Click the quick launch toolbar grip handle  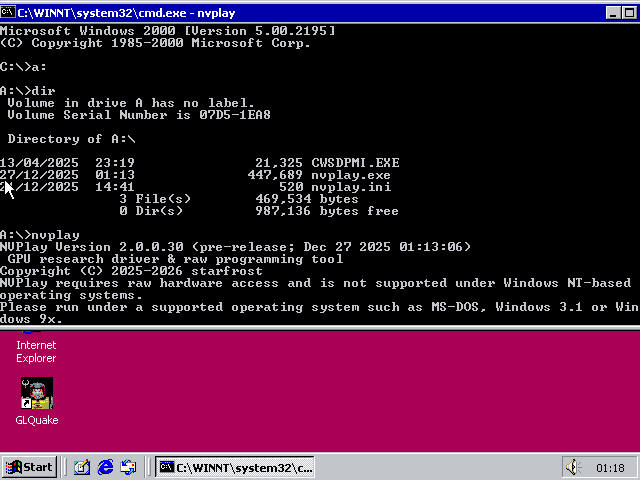pos(64,467)
